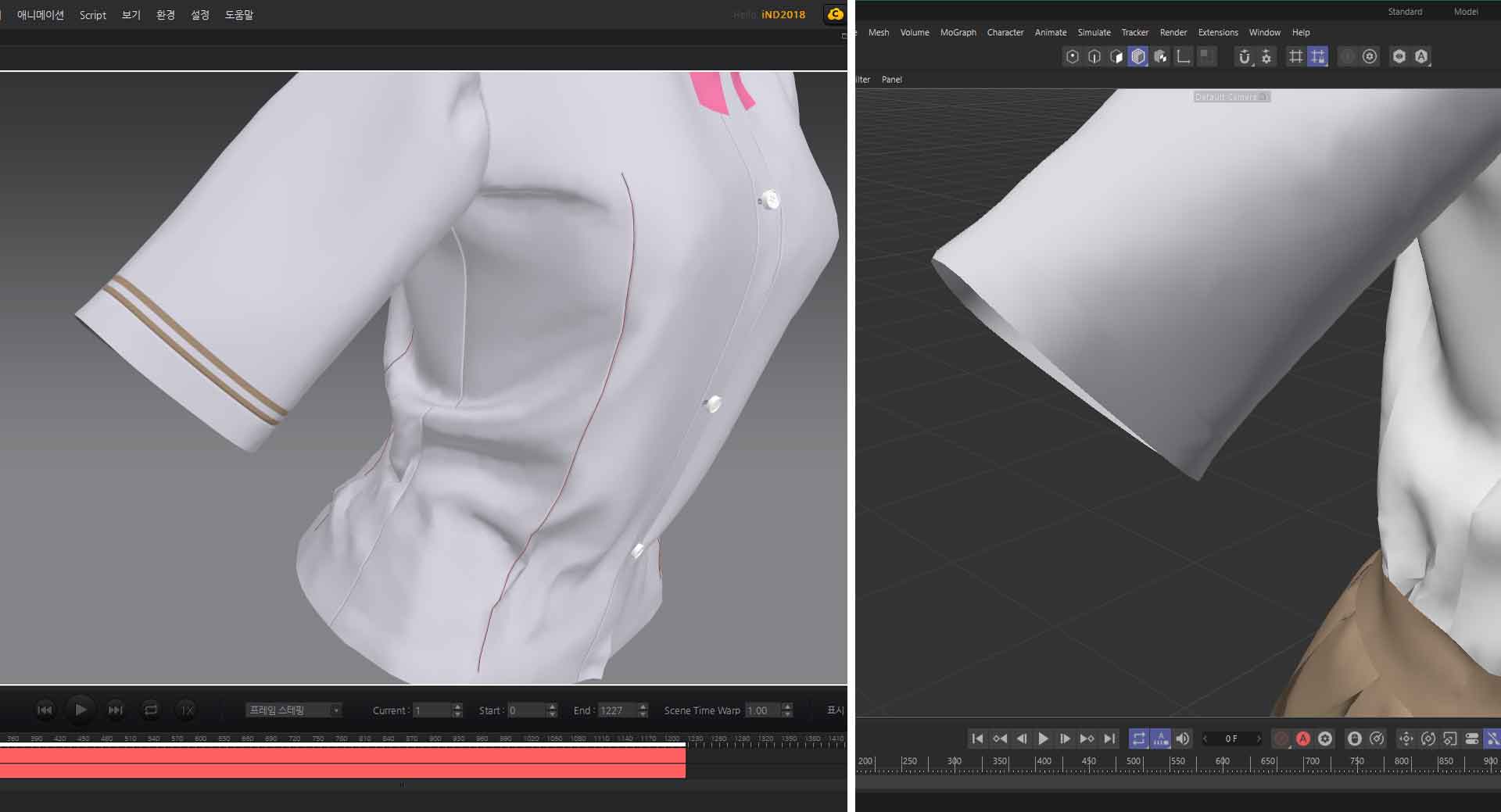Open the 프레임 스테핑 dropdown
The image size is (1501, 812).
(x=294, y=710)
